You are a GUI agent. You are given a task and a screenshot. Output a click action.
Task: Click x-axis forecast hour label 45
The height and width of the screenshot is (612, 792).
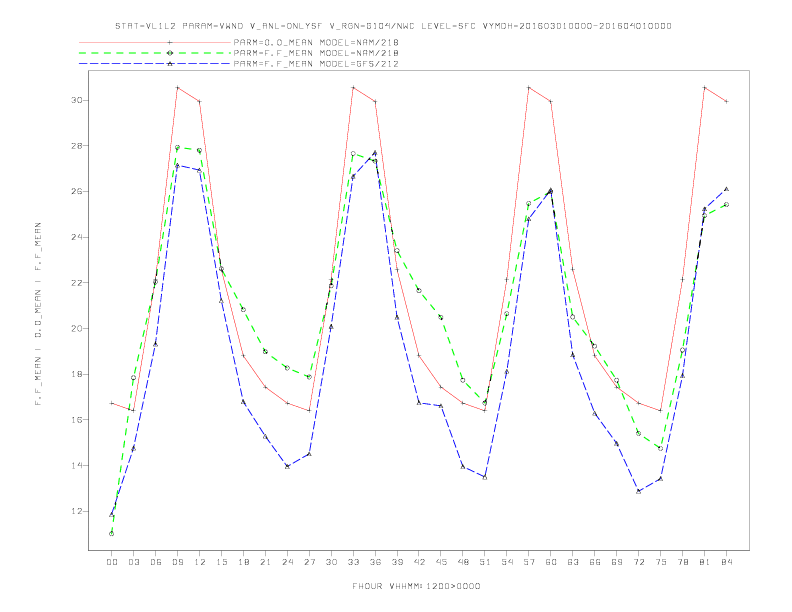[x=441, y=562]
